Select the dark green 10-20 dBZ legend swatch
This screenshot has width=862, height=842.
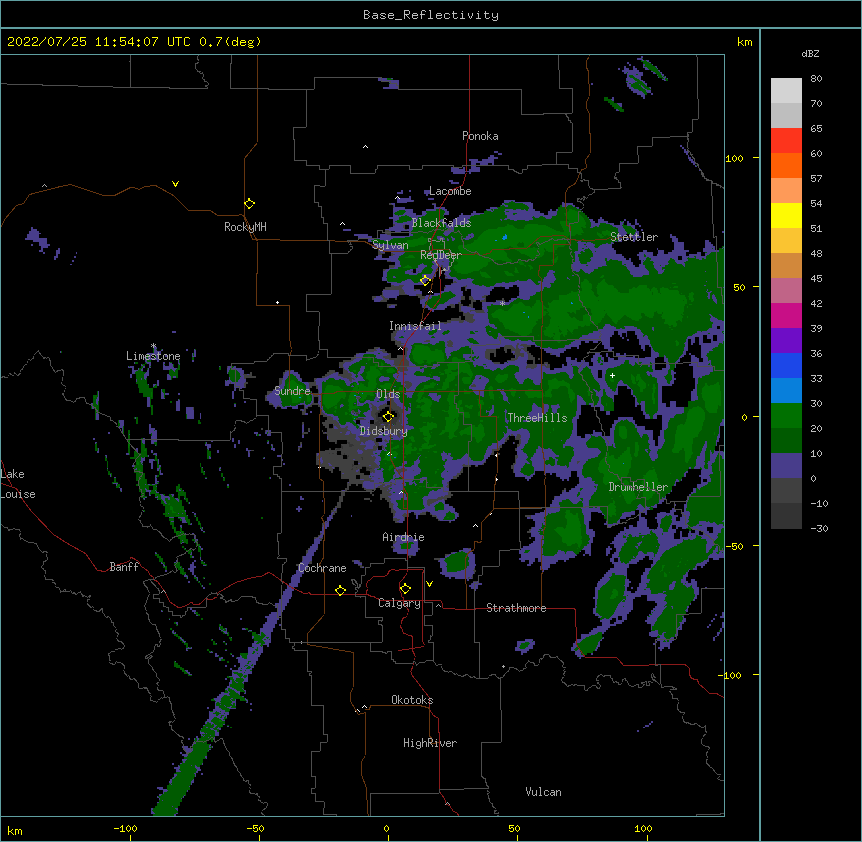click(786, 441)
